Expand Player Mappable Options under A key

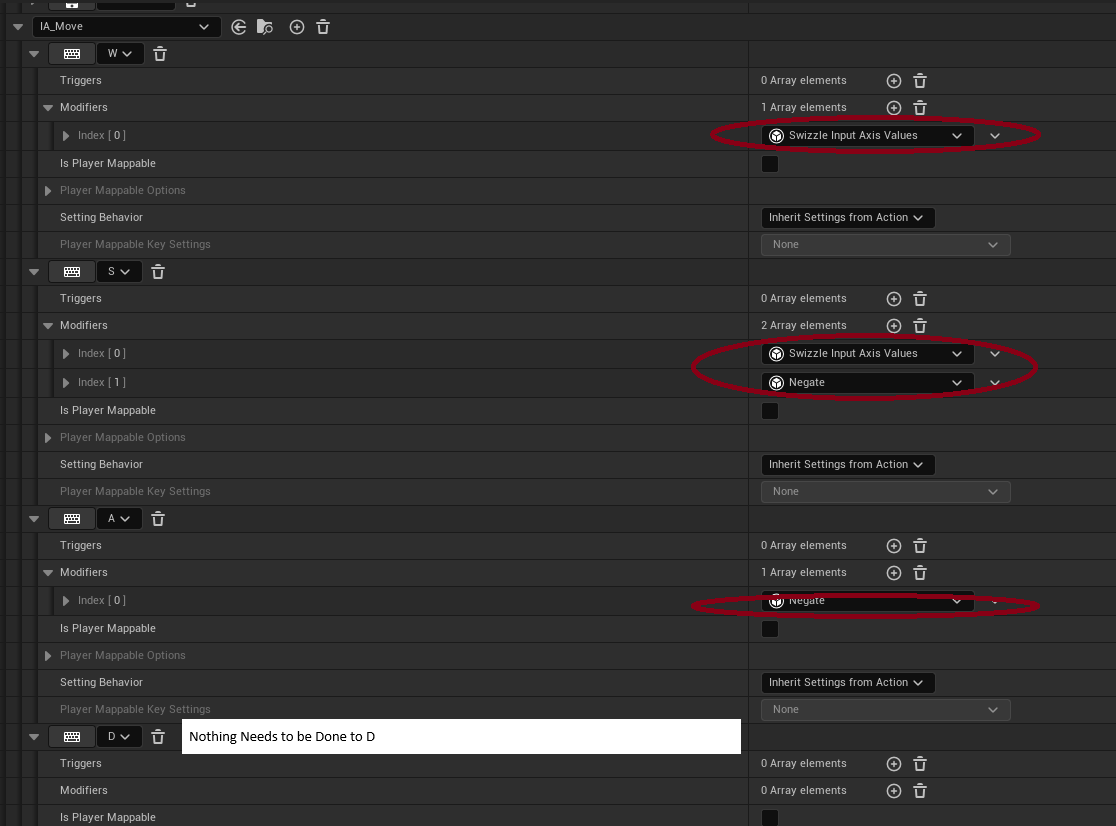48,655
